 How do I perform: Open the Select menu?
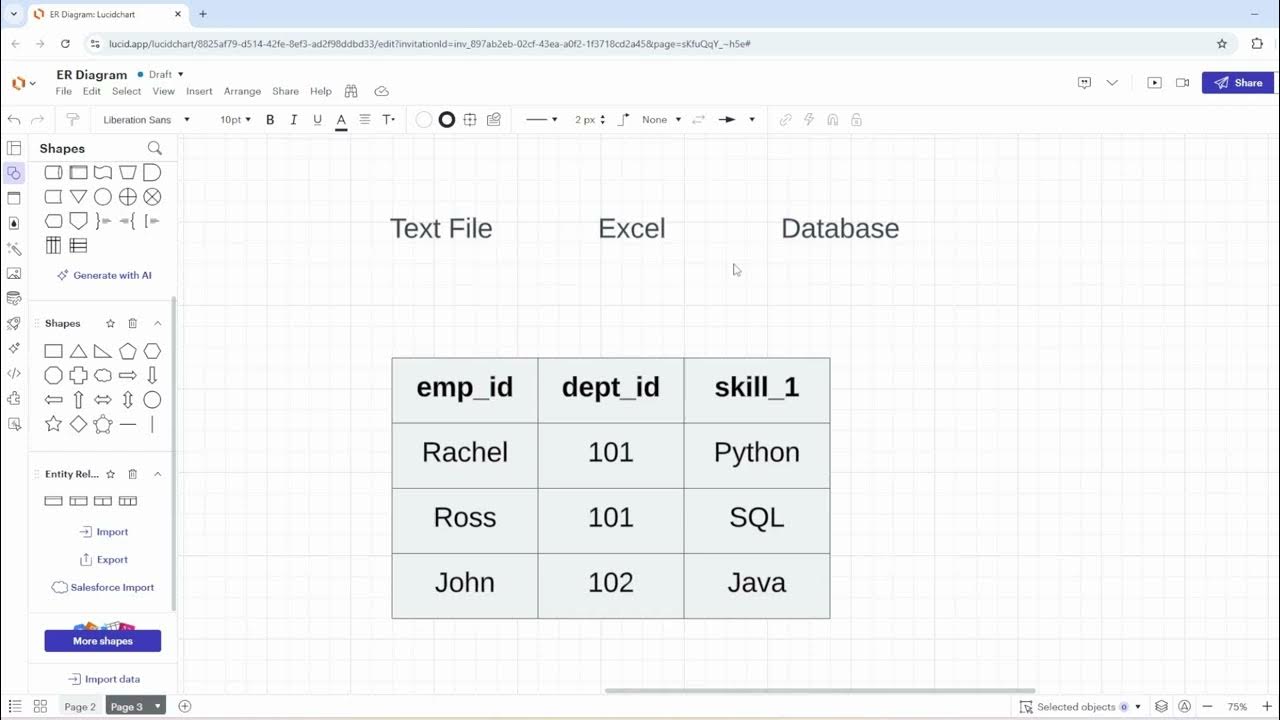click(126, 91)
